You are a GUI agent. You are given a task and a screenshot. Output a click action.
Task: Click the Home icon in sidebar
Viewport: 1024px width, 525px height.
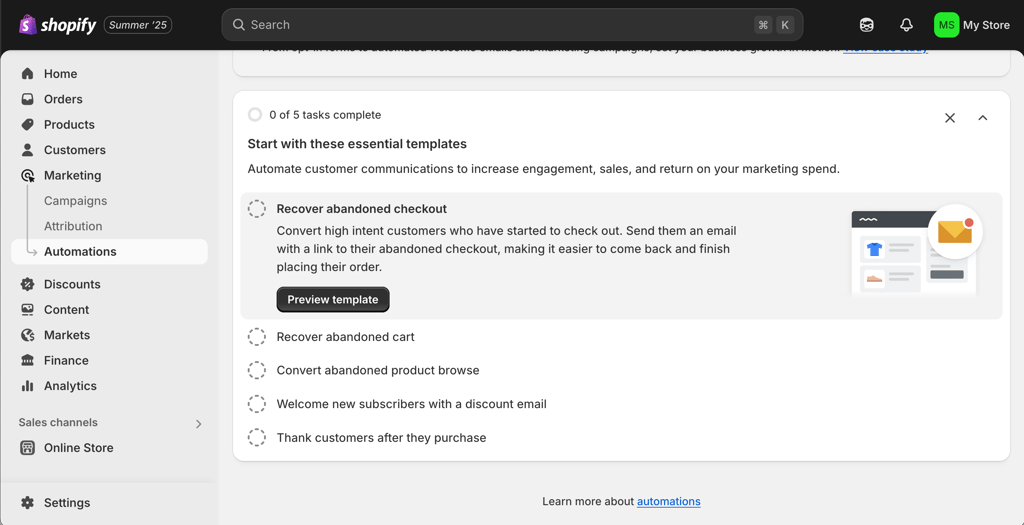pyautogui.click(x=27, y=74)
